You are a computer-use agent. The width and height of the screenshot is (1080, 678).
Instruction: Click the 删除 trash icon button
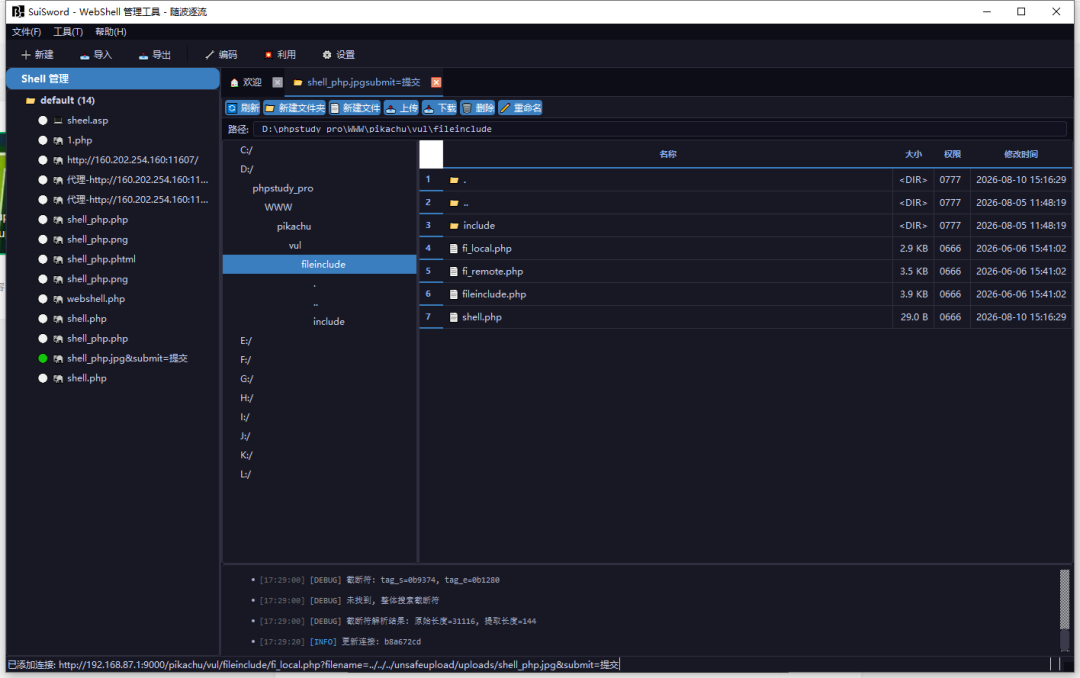click(477, 108)
